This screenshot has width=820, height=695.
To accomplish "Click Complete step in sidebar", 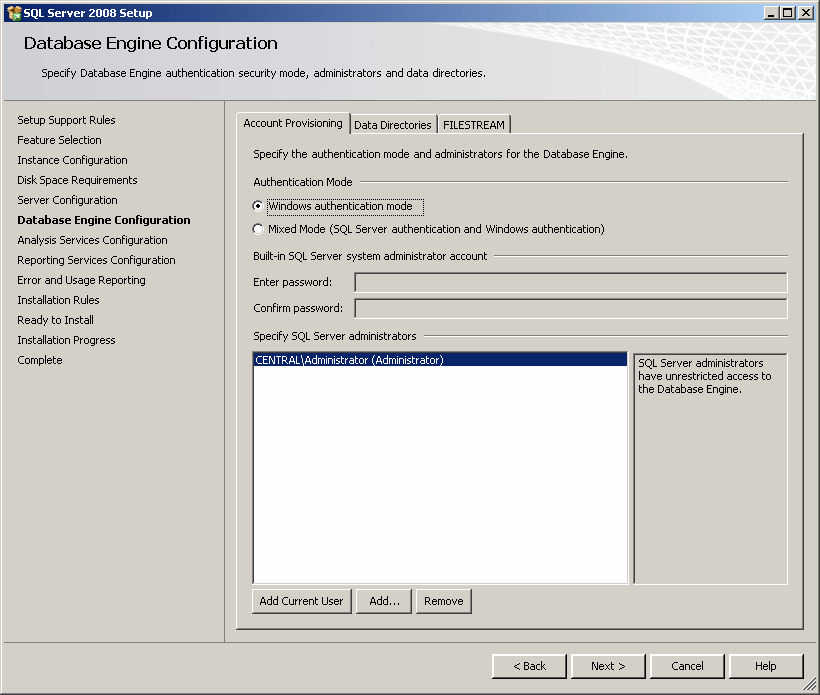I will point(40,360).
